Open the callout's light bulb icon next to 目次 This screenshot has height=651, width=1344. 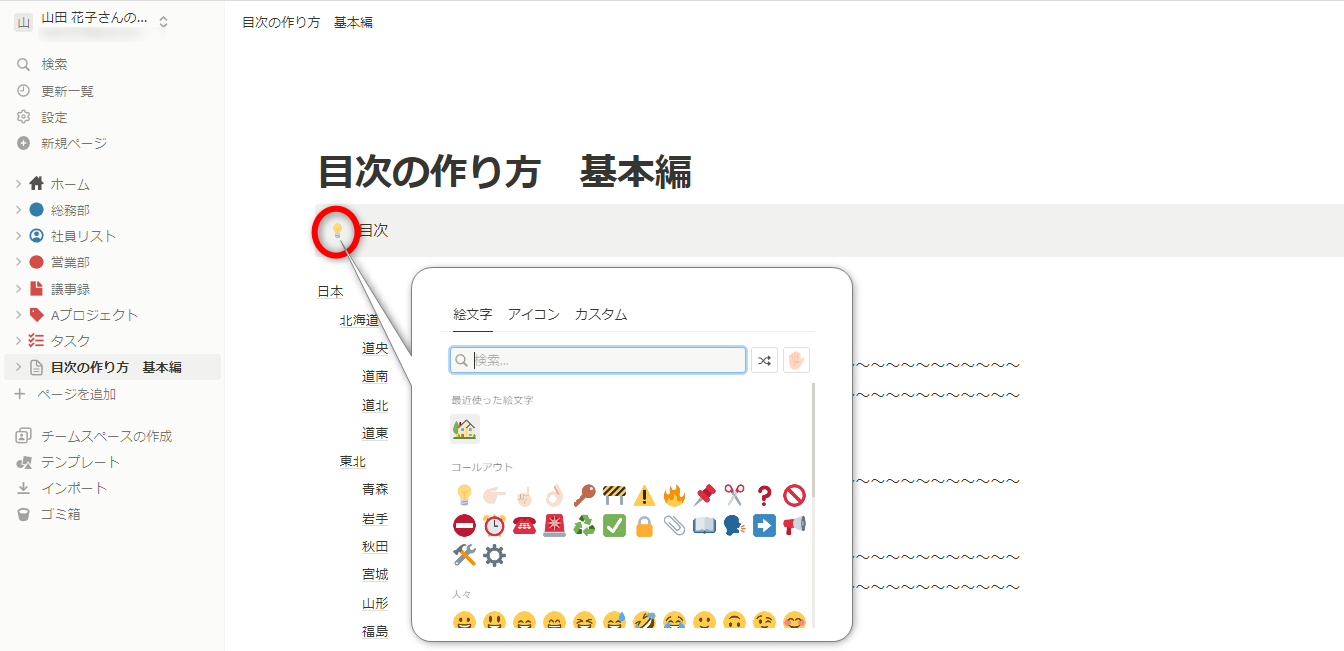coord(337,230)
